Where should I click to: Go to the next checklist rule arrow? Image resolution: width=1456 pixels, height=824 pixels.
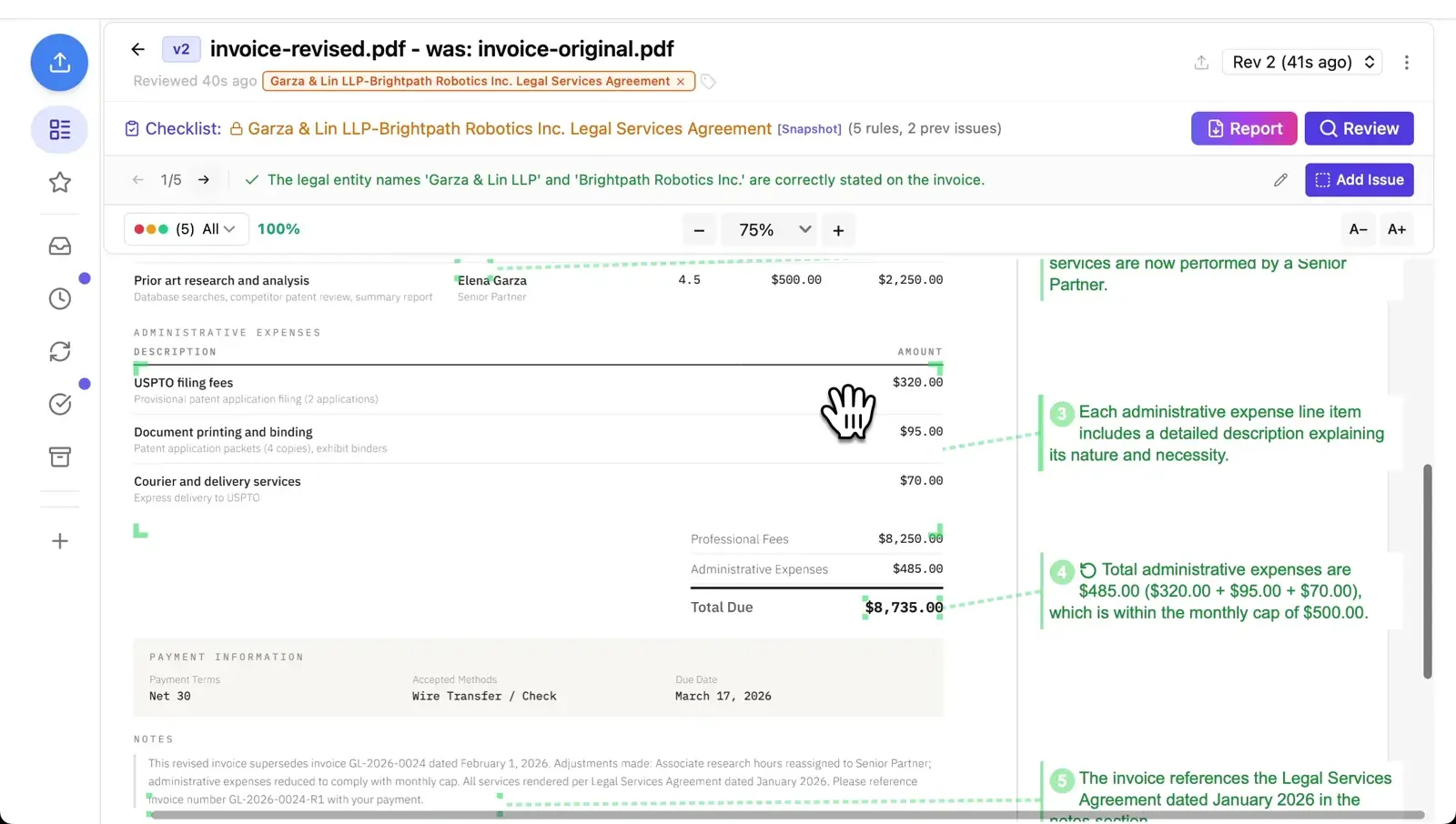click(x=204, y=180)
